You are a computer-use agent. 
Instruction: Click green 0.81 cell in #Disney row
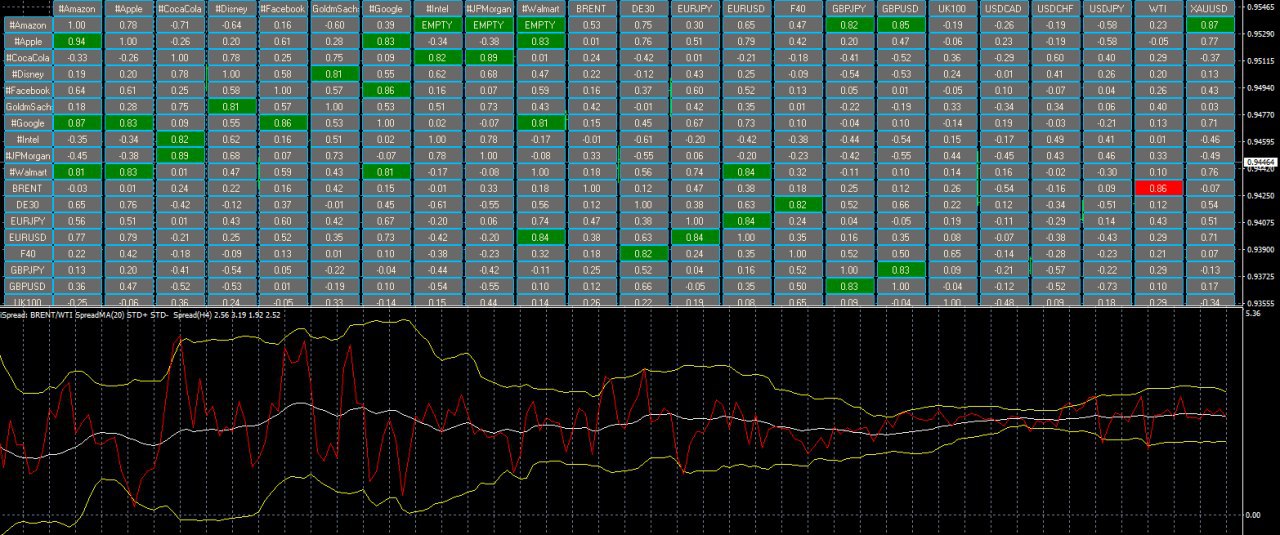tap(335, 73)
